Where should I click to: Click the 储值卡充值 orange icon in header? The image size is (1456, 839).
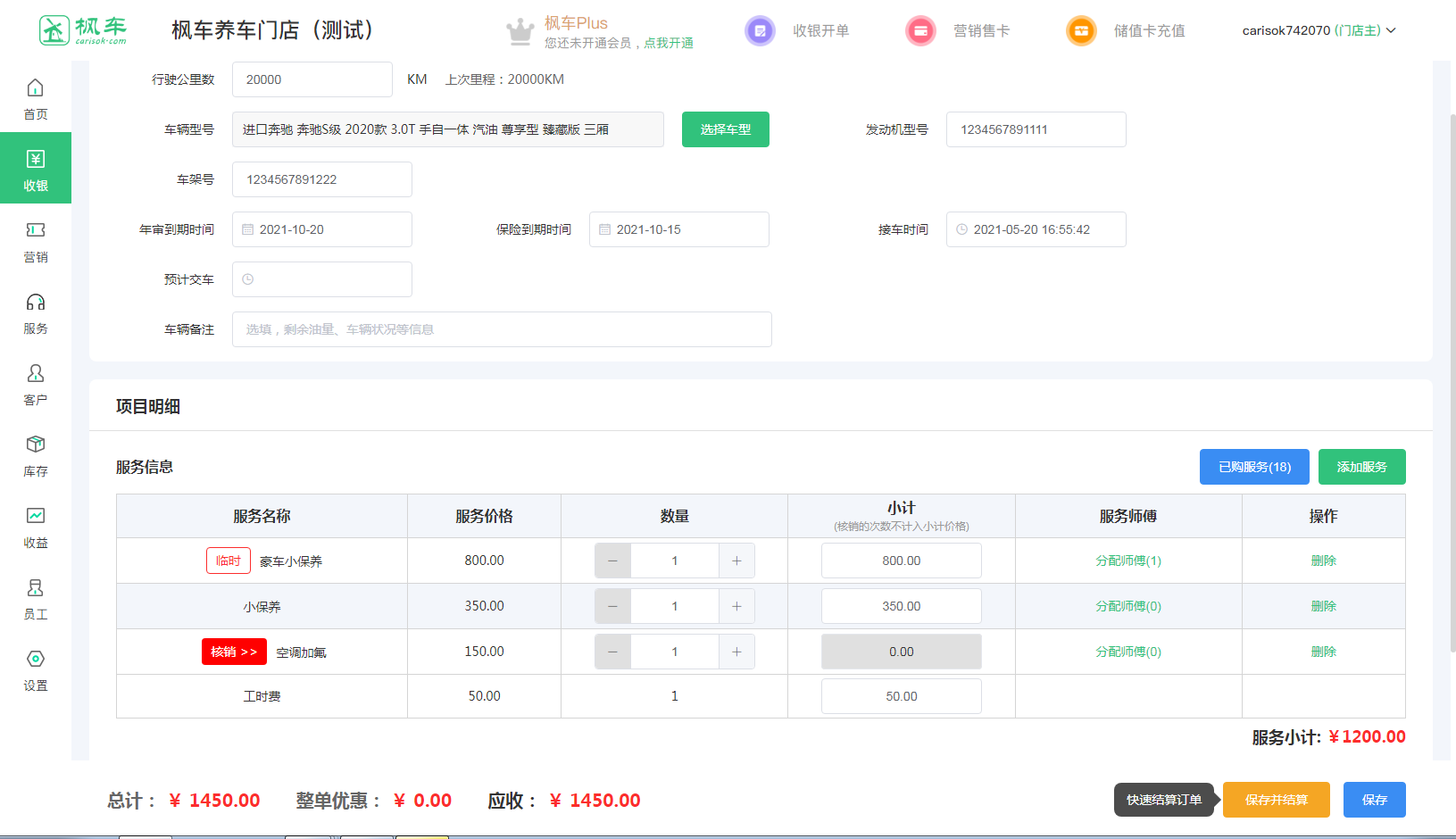coord(1081,31)
